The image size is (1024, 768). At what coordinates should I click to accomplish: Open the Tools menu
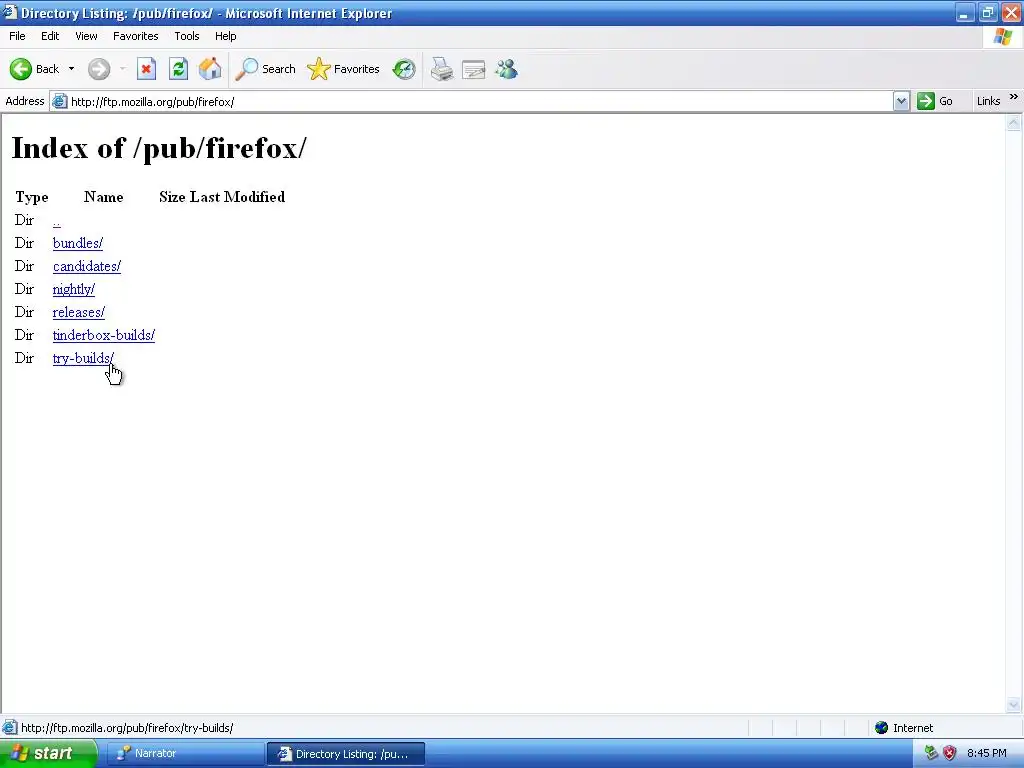pyautogui.click(x=186, y=36)
